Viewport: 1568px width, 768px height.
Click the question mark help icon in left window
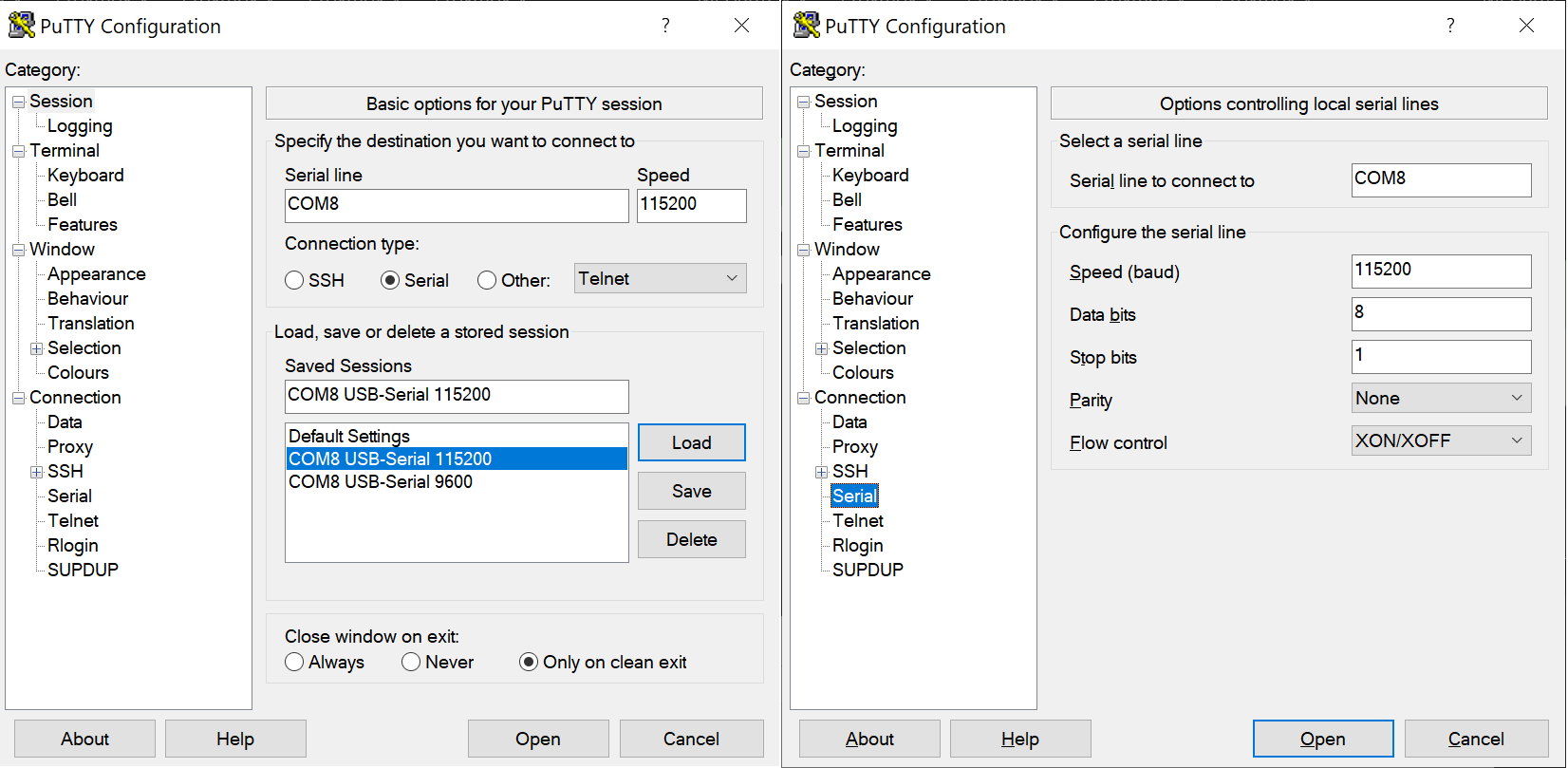click(x=665, y=26)
